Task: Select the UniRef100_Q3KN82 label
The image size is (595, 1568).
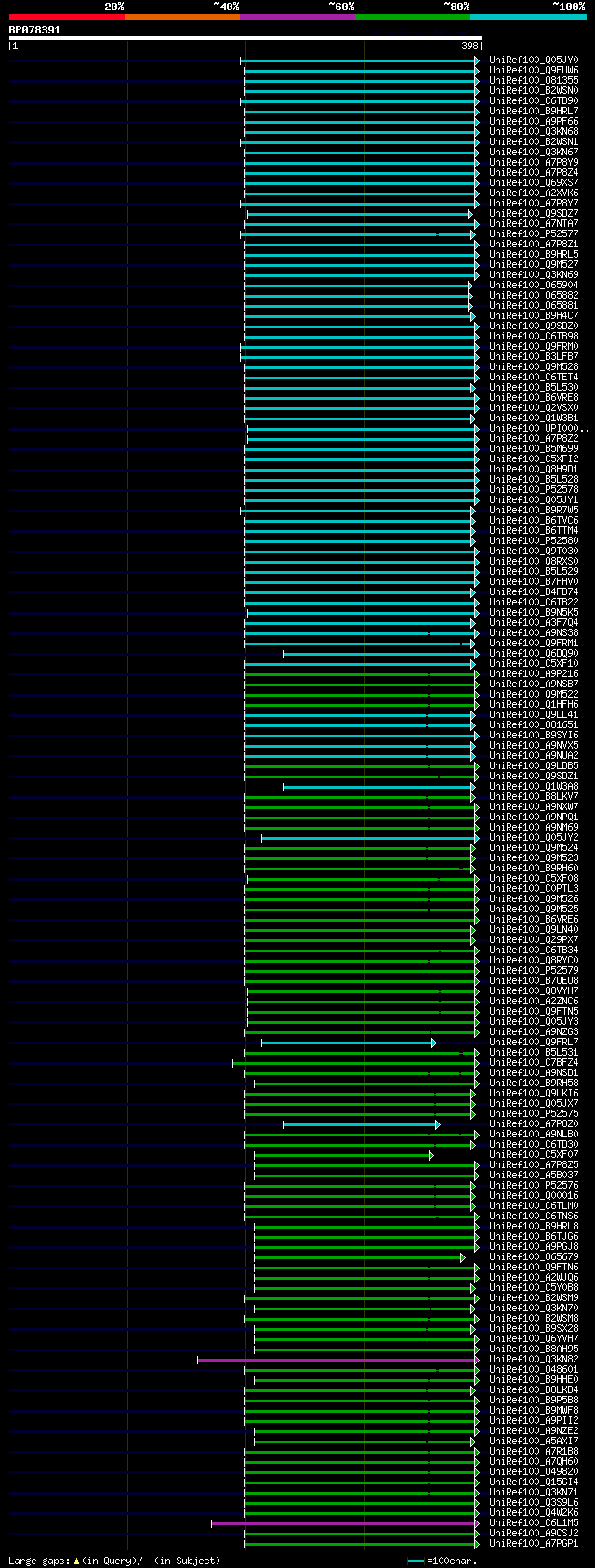Action: coord(534,1360)
